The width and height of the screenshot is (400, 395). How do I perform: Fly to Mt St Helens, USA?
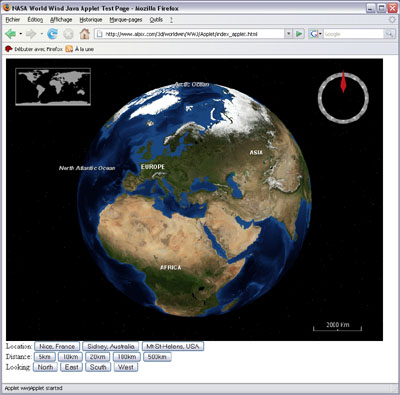click(x=173, y=346)
